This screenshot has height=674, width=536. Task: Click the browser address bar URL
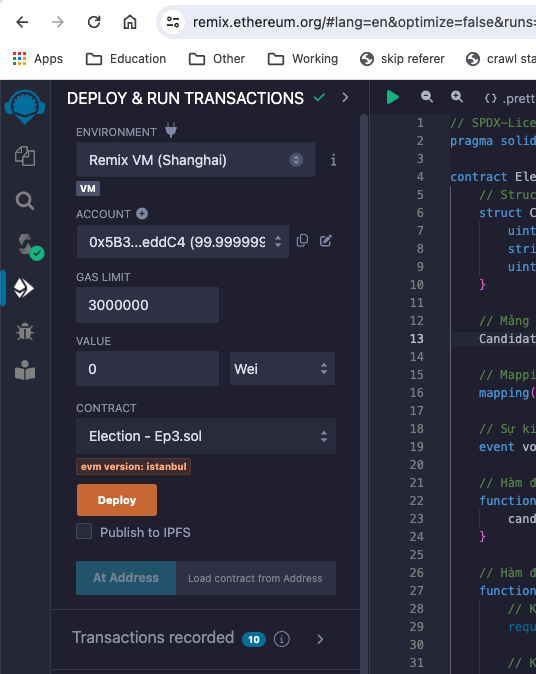(x=364, y=22)
